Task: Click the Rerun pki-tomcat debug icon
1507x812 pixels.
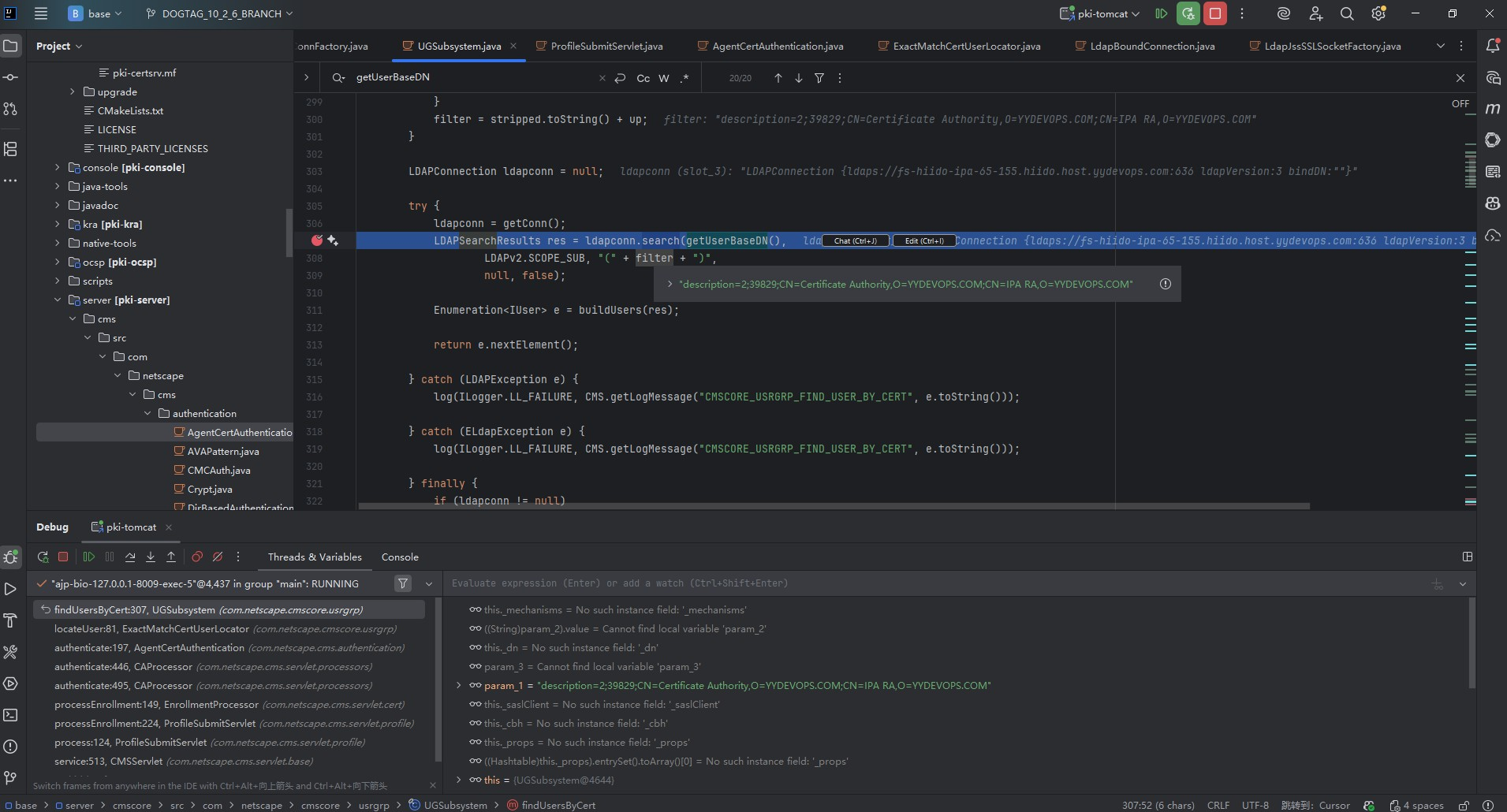Action: (x=43, y=557)
